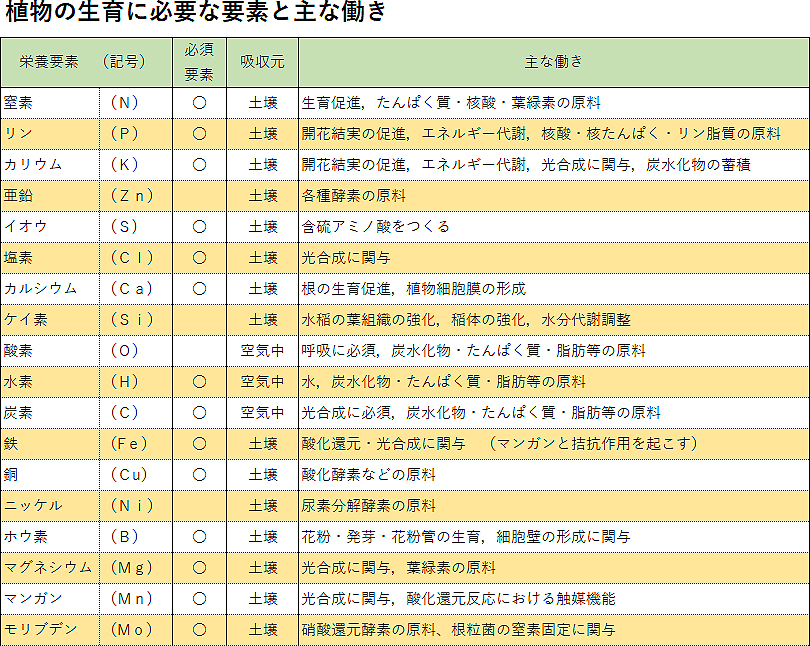Viewport: 810px width, 646px height.
Task: Click the 各種酵素の原料 cell
Action: click(x=554, y=196)
